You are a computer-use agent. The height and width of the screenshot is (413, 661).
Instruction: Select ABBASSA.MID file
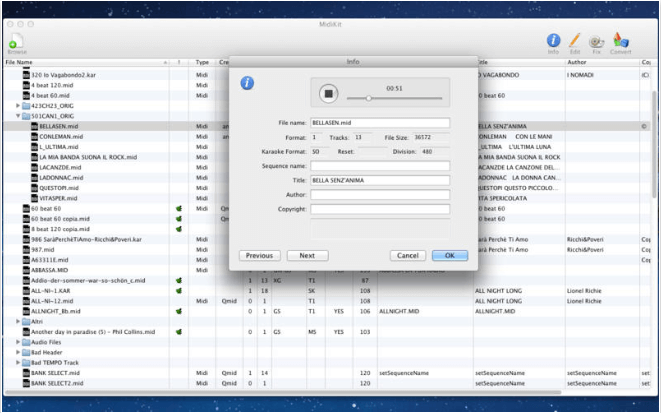click(49, 270)
